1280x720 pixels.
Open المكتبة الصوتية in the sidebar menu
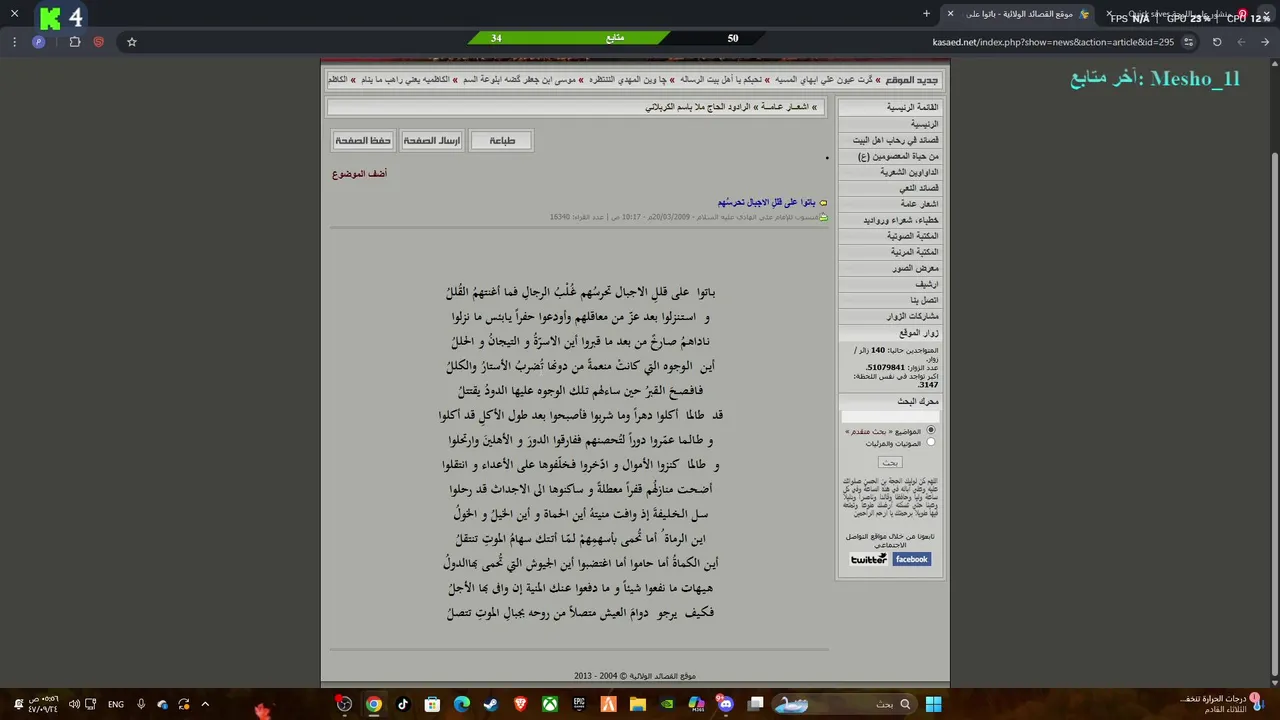912,236
